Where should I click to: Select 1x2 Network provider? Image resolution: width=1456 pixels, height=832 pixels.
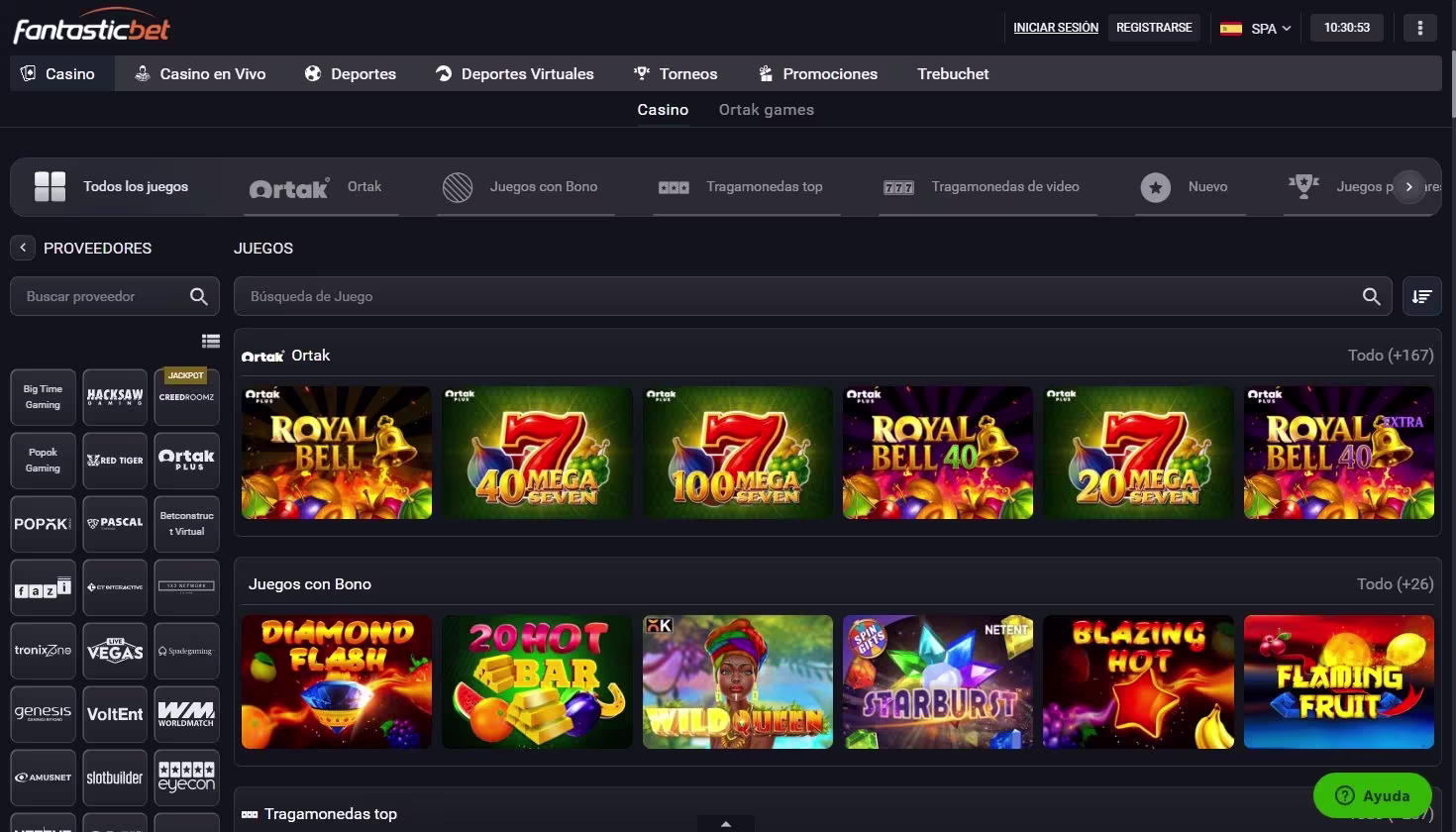pos(186,587)
